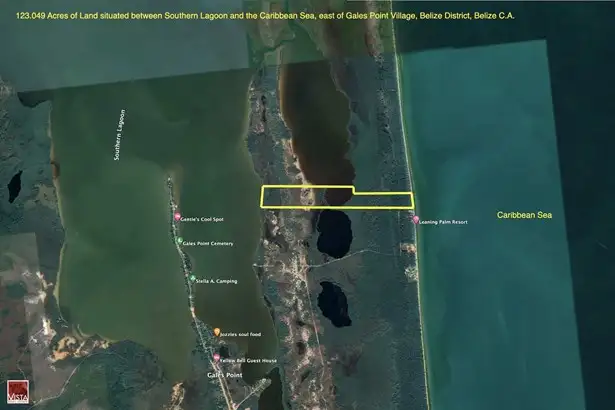
Task: Click the dark pond just below the parcel
Action: [x=334, y=232]
